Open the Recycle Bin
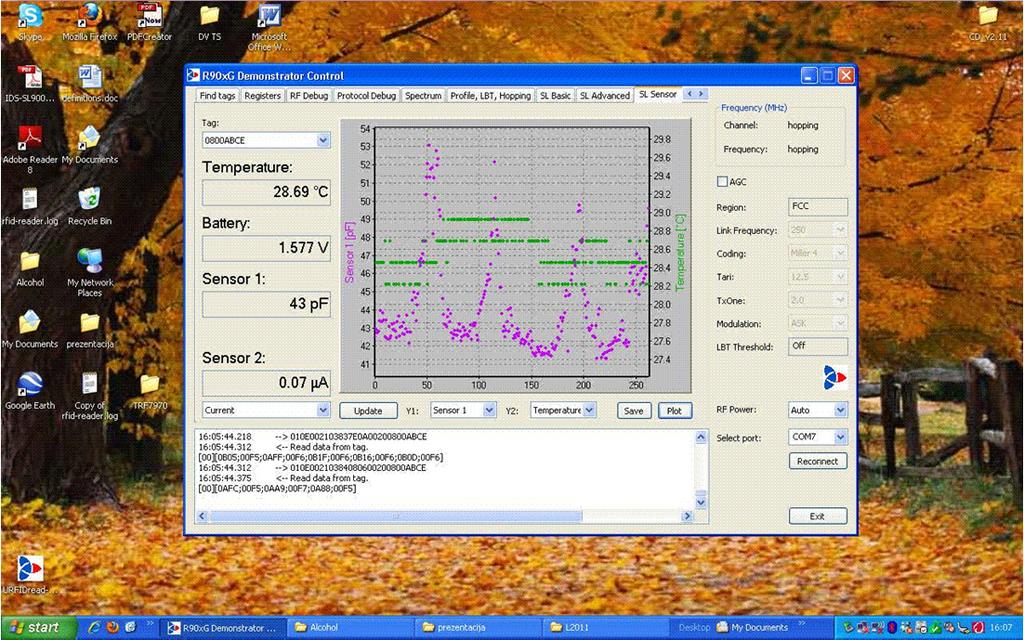 coord(89,206)
